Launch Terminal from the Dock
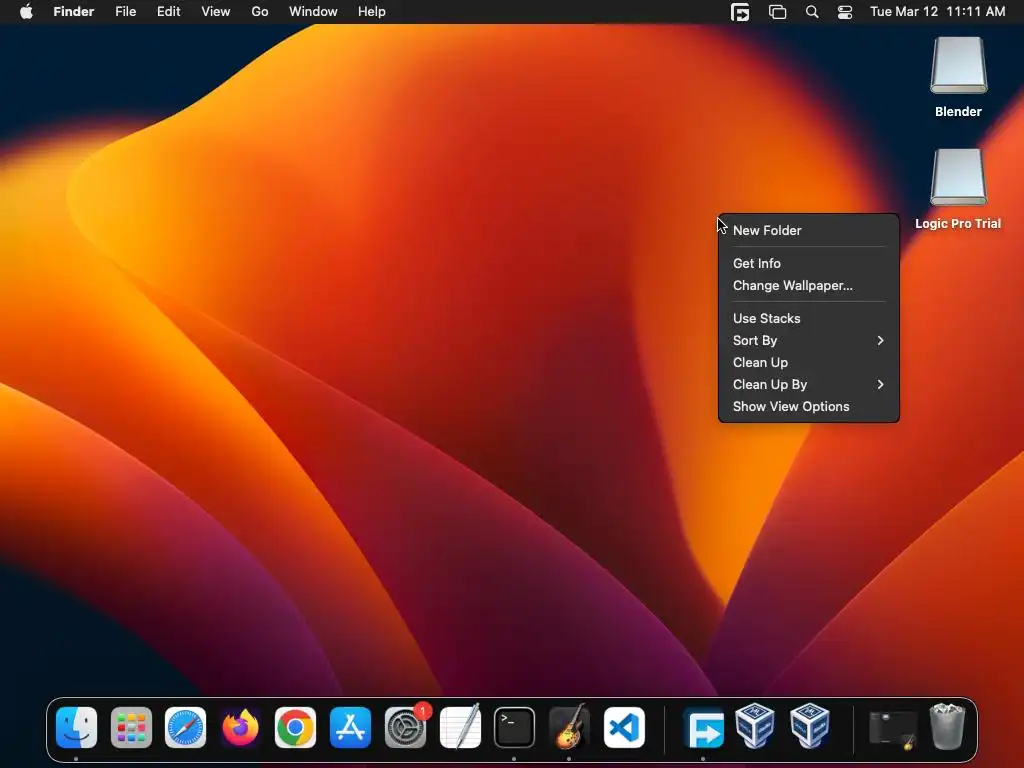The image size is (1024, 768). click(515, 727)
